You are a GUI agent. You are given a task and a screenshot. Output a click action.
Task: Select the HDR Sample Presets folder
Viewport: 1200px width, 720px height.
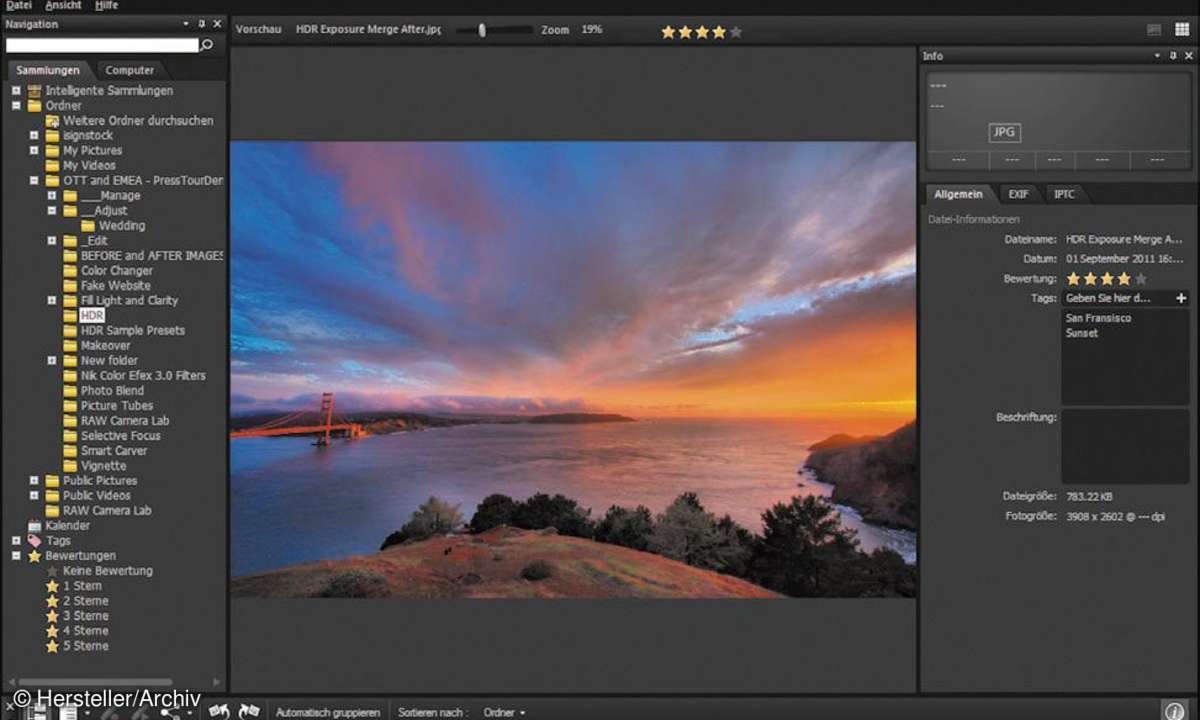click(x=133, y=331)
